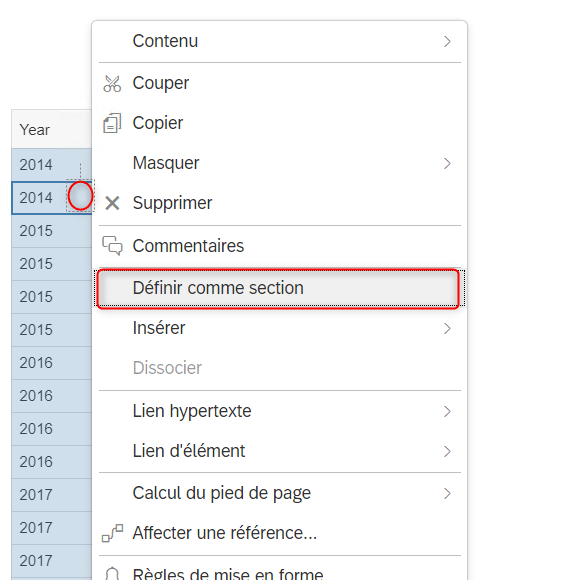
Task: Expand the Contenu submenu arrow
Action: point(447,41)
